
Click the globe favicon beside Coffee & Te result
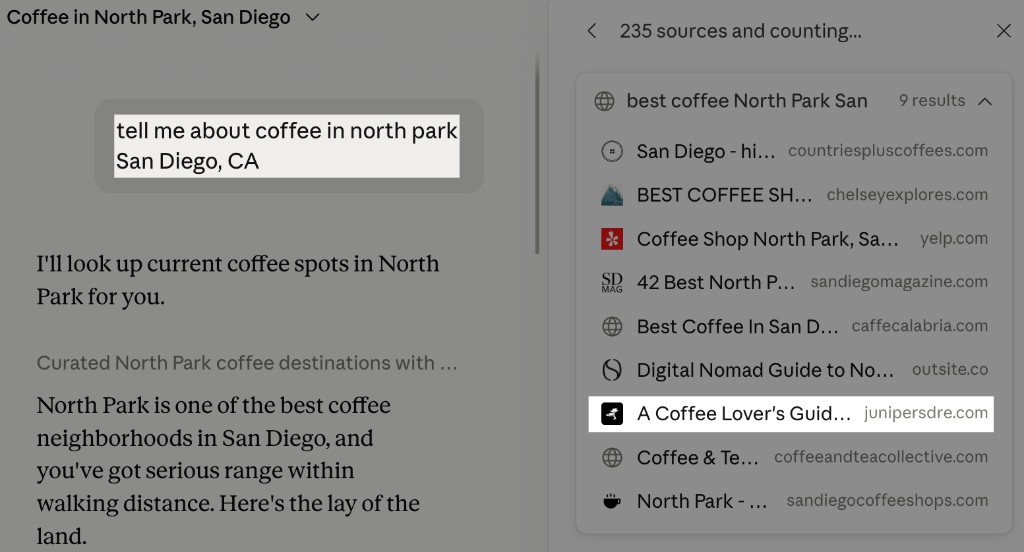tap(612, 457)
